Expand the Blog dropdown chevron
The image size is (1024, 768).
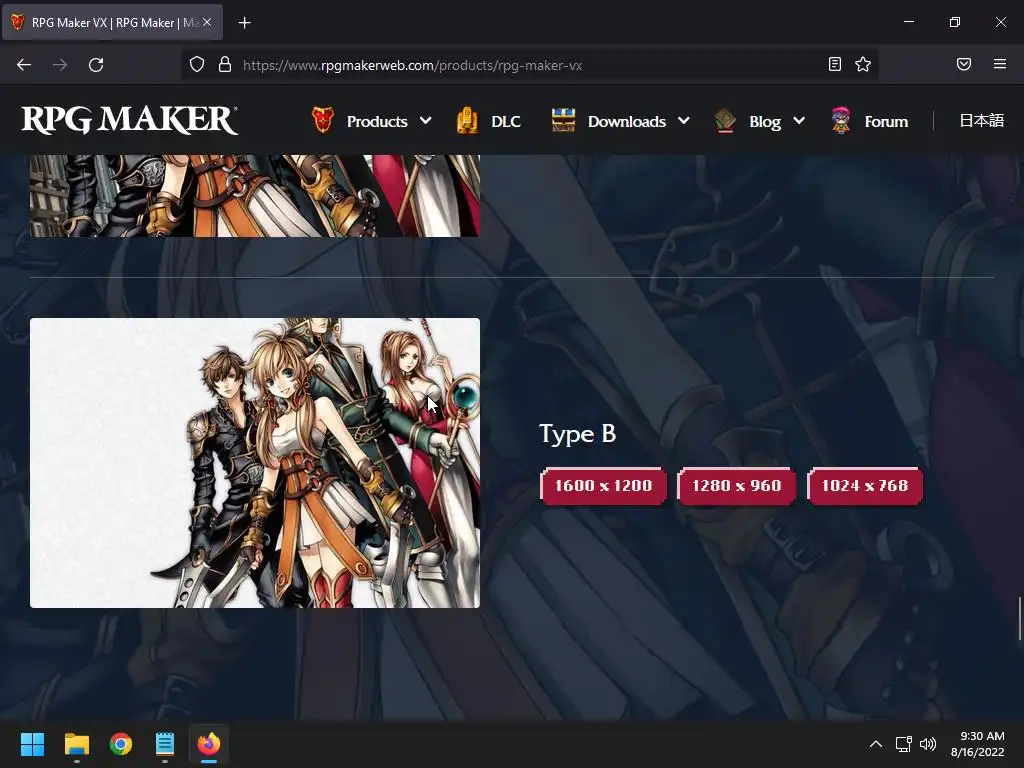pos(799,121)
